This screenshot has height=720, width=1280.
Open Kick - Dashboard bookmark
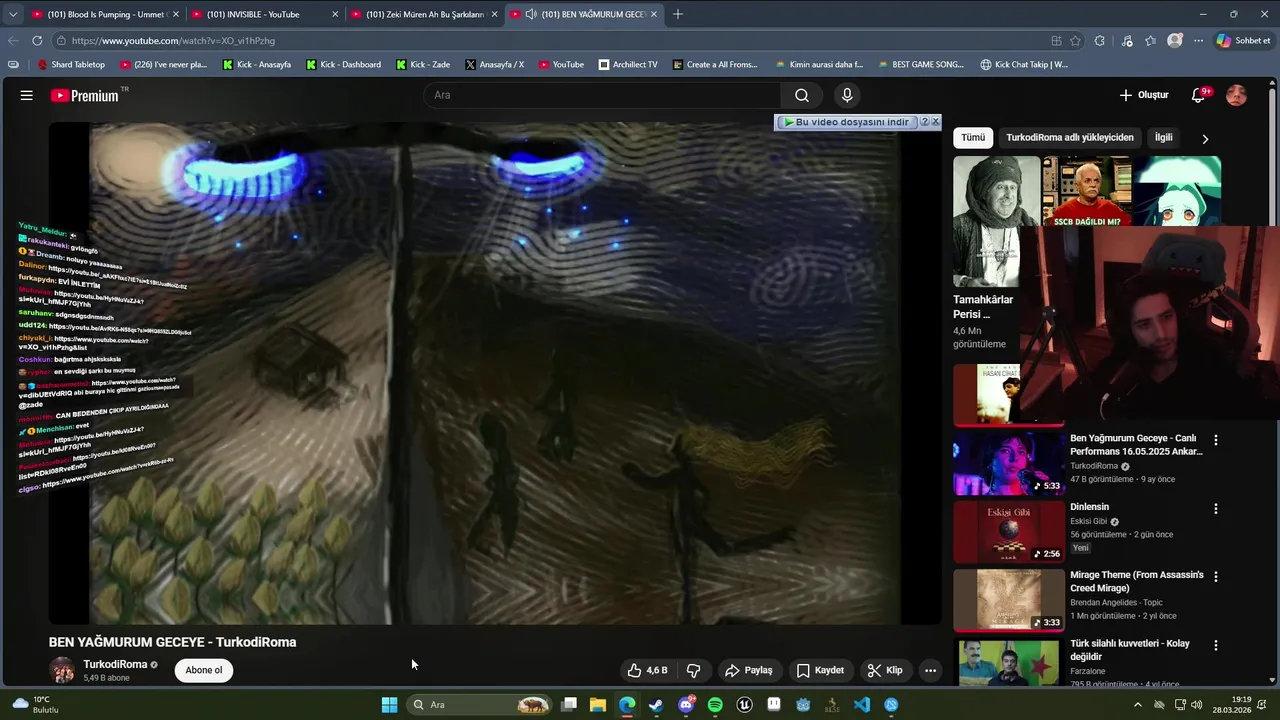343,64
